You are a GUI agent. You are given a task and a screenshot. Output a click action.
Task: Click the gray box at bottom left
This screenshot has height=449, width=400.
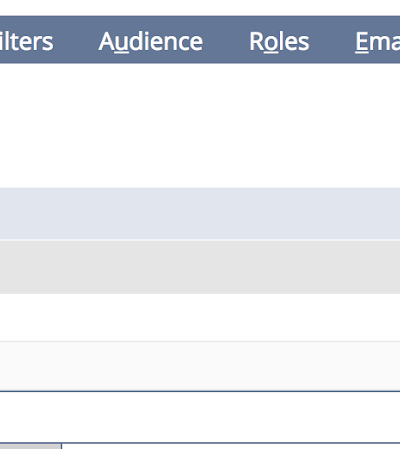tap(30, 446)
